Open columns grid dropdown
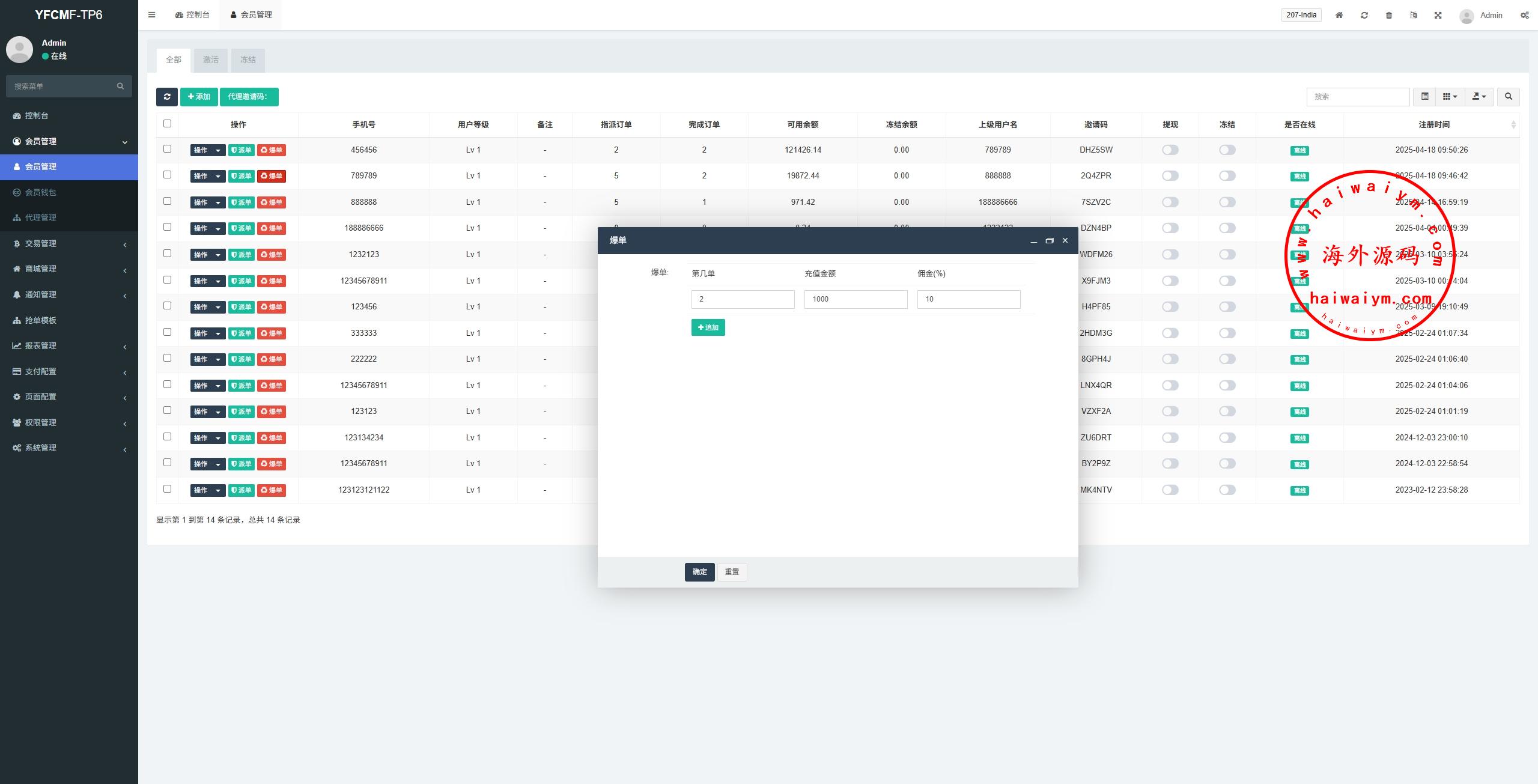Viewport: 1538px width, 784px height. [1450, 97]
